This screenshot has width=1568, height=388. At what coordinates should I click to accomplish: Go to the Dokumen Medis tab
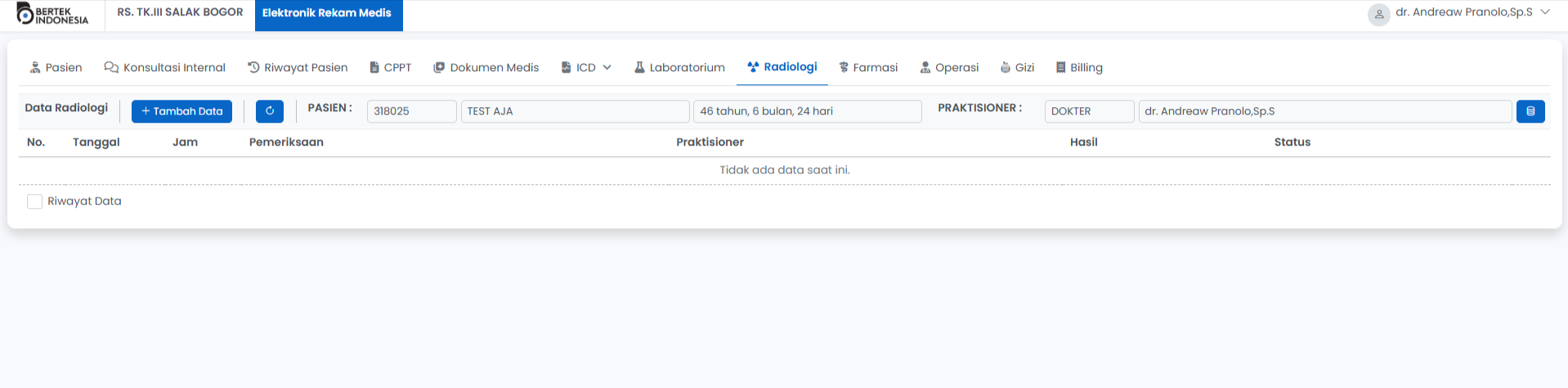pyautogui.click(x=486, y=68)
